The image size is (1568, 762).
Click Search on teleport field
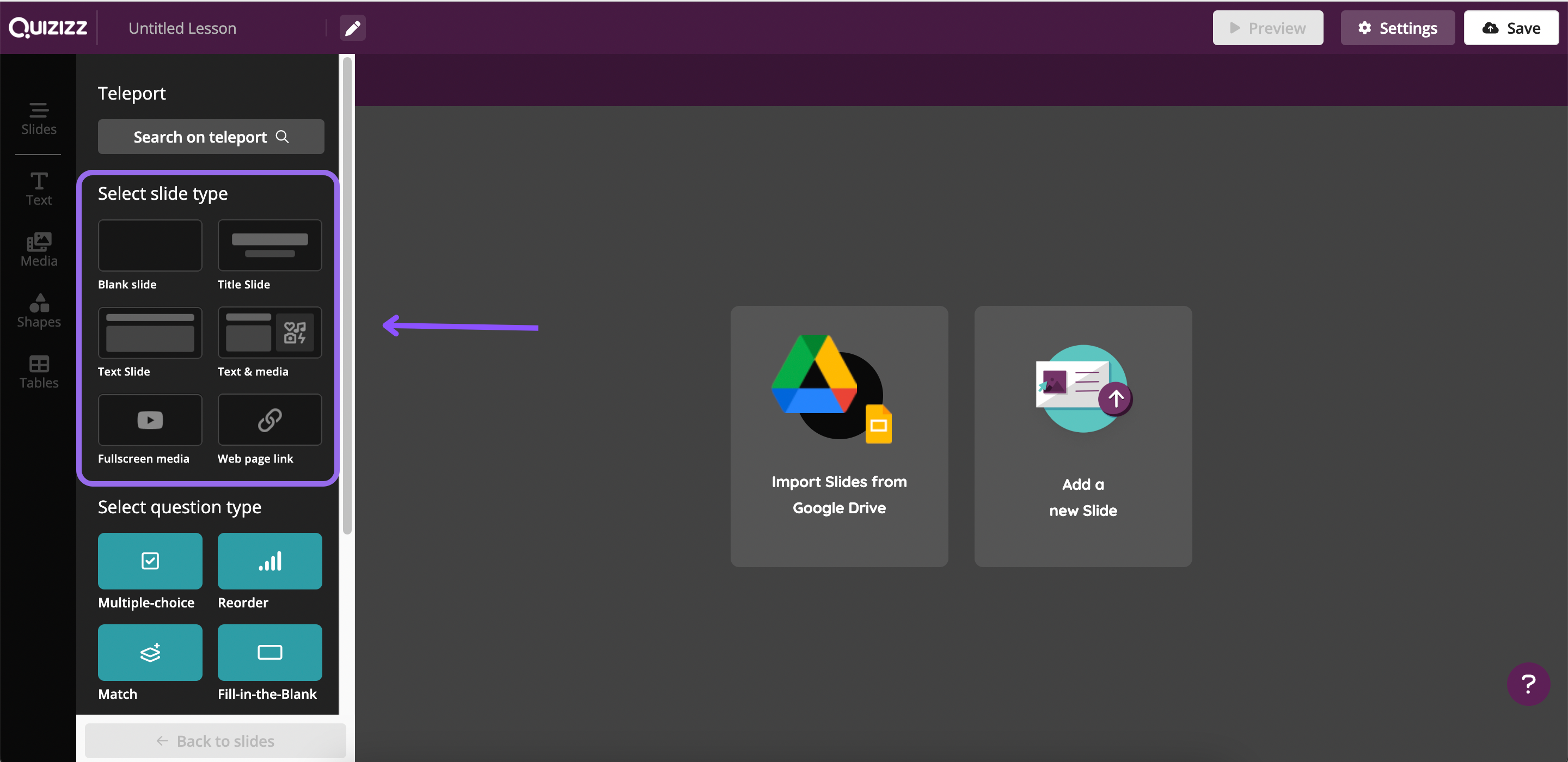(x=211, y=136)
